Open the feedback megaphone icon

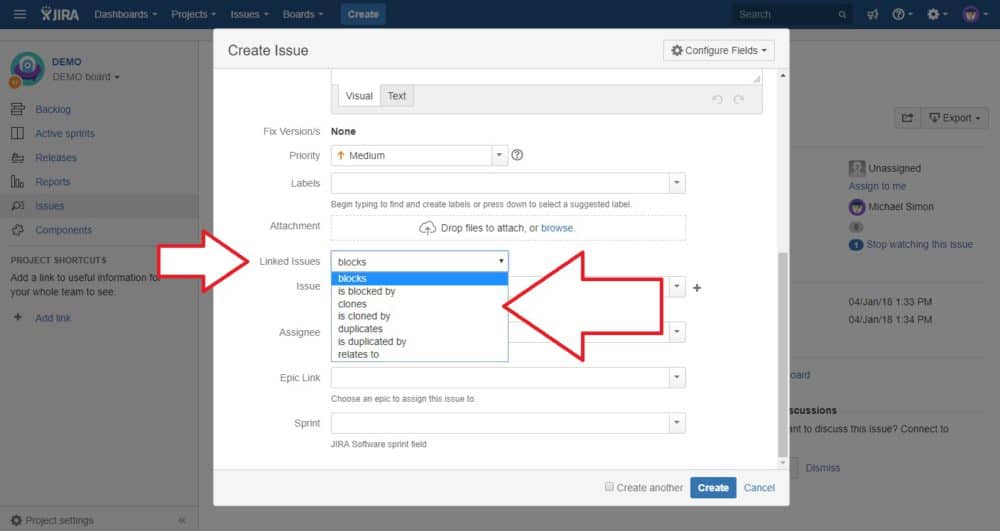point(872,14)
